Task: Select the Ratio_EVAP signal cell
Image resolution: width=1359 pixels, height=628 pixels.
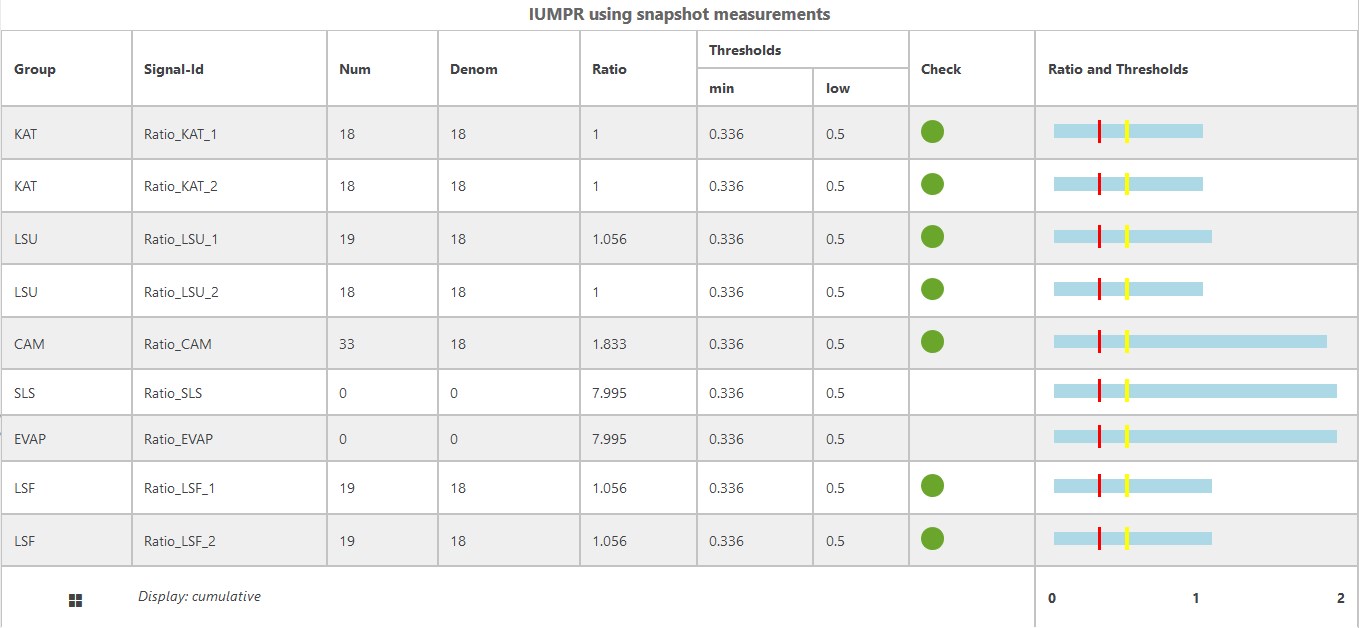Action: (x=178, y=439)
